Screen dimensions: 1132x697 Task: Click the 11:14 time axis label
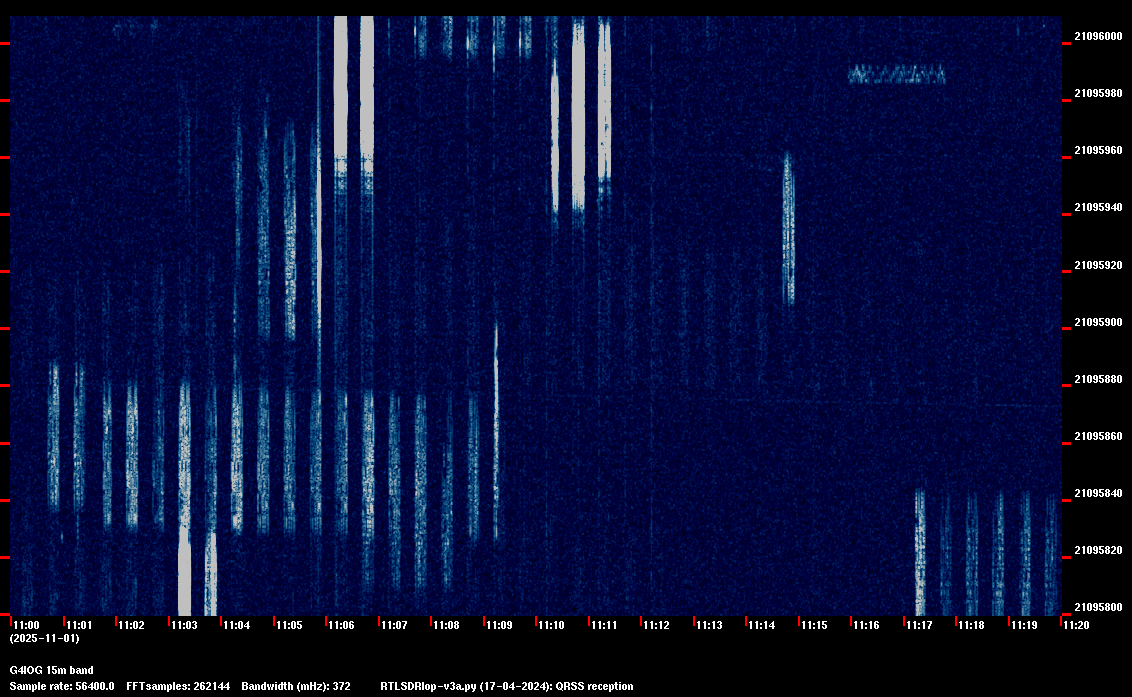pyautogui.click(x=761, y=625)
